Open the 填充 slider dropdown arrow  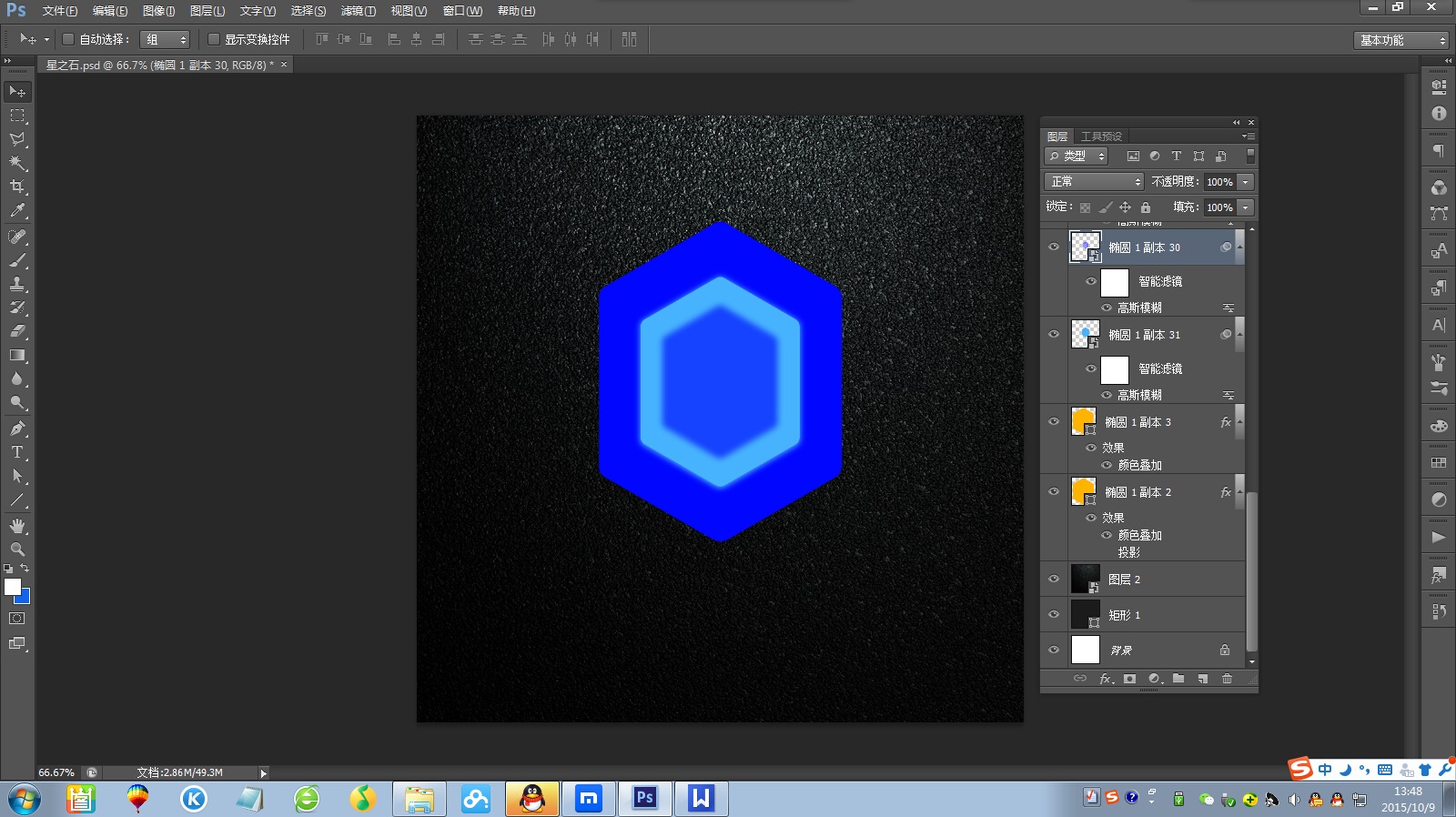pyautogui.click(x=1246, y=207)
